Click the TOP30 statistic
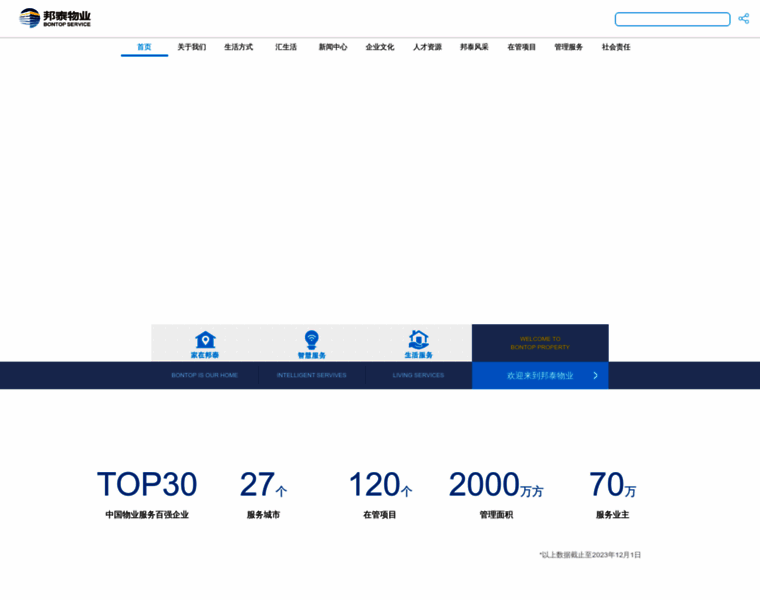Viewport: 760px width, 600px height. pyautogui.click(x=147, y=484)
